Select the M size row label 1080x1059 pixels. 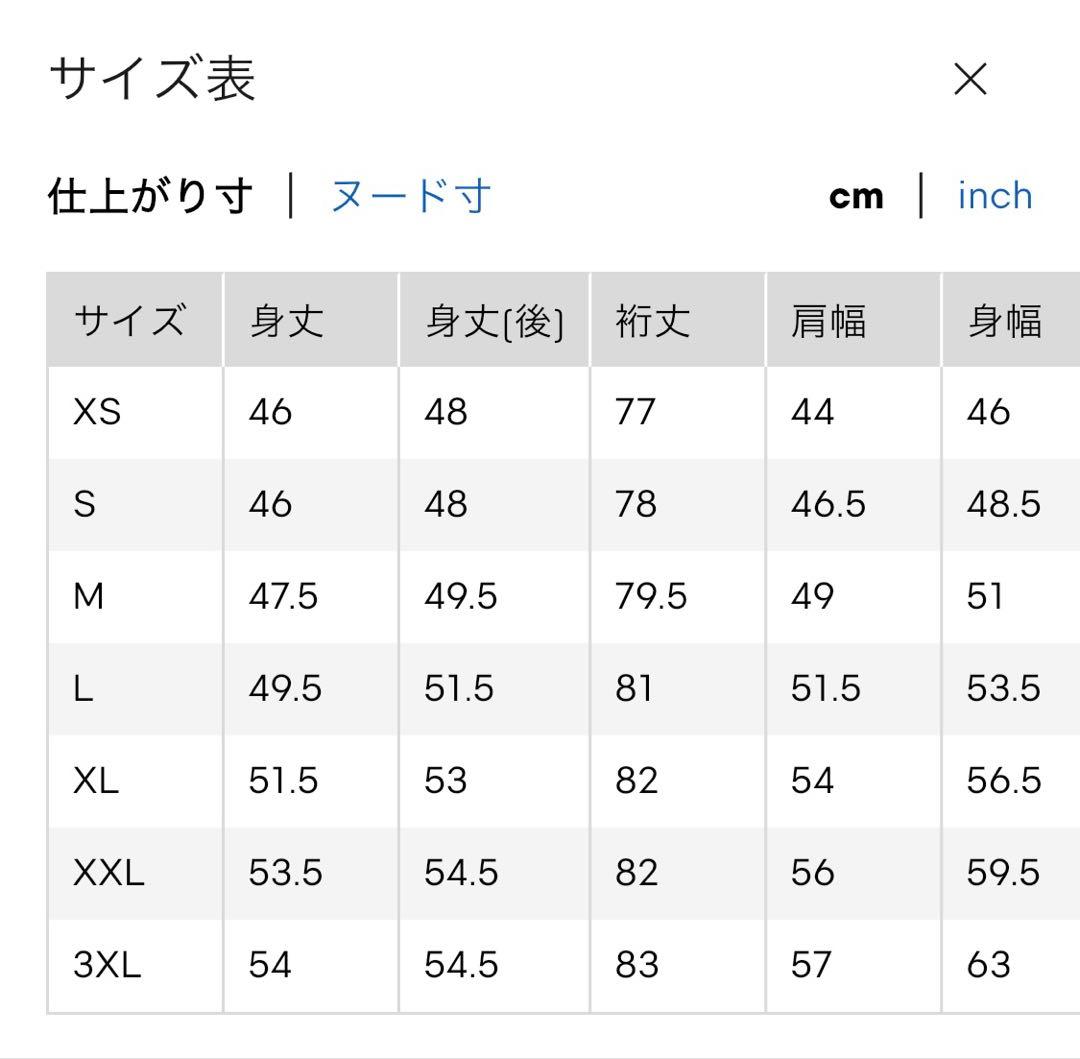89,596
